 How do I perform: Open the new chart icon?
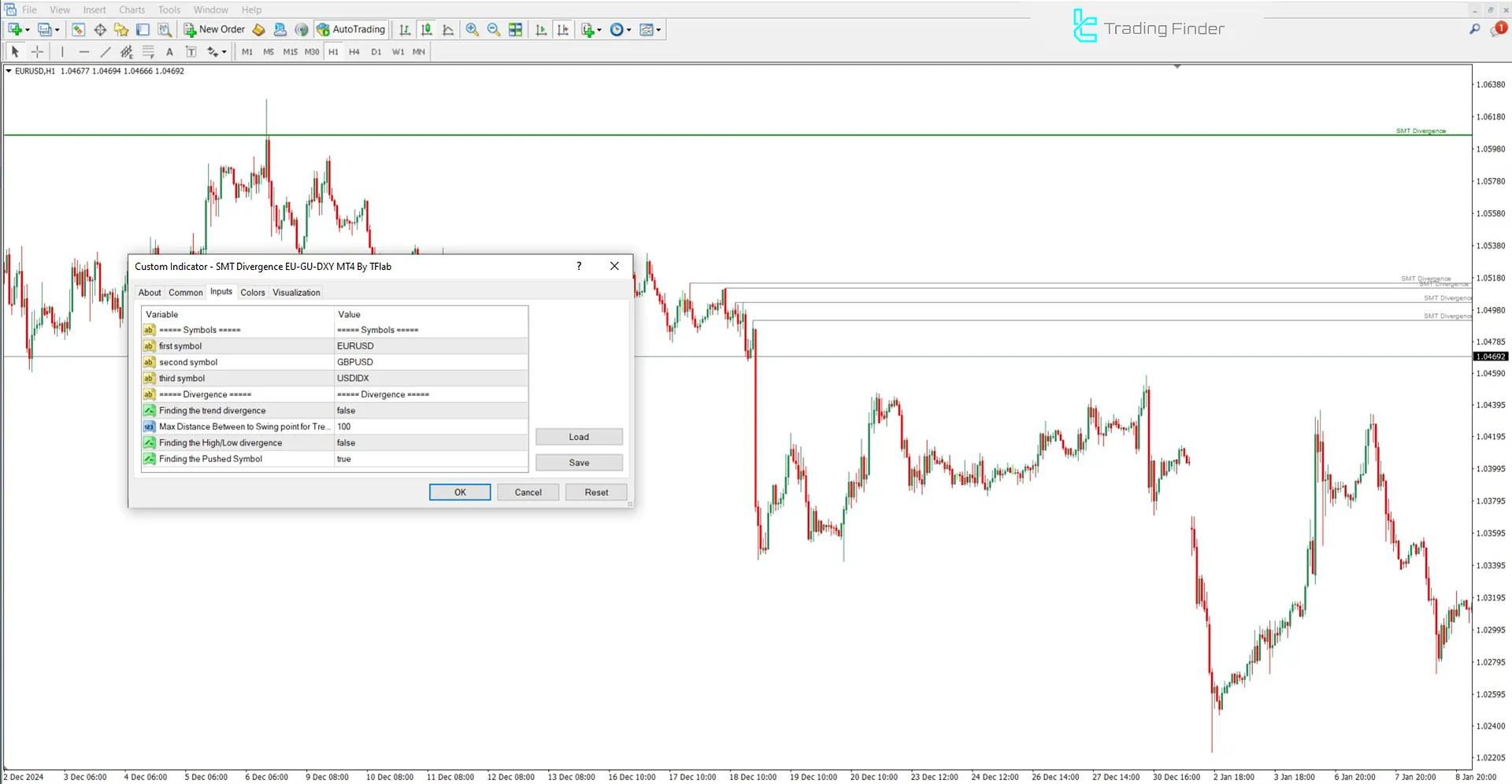coord(14,30)
